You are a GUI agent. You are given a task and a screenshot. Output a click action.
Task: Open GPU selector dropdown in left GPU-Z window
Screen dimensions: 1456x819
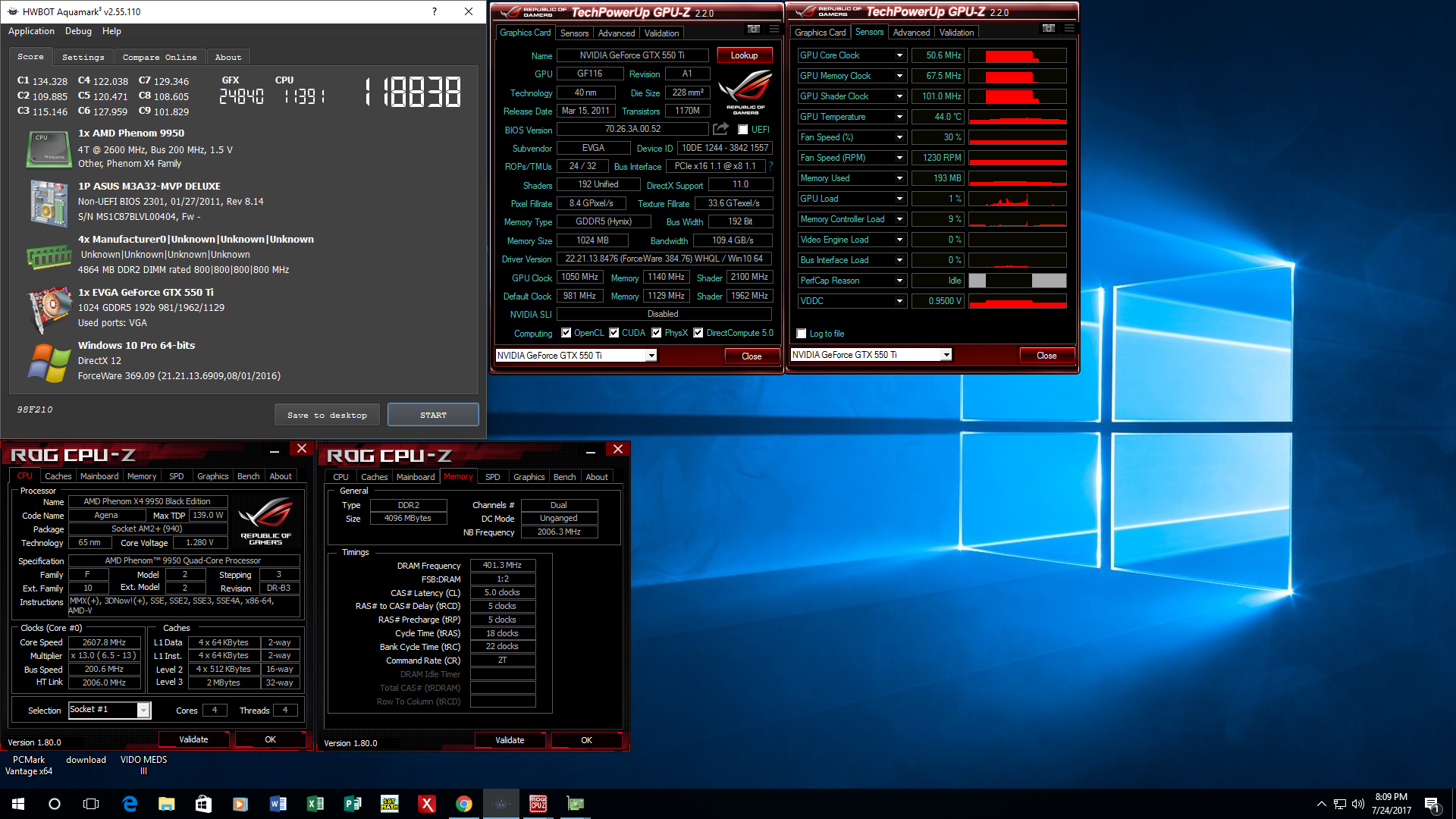[x=651, y=356]
